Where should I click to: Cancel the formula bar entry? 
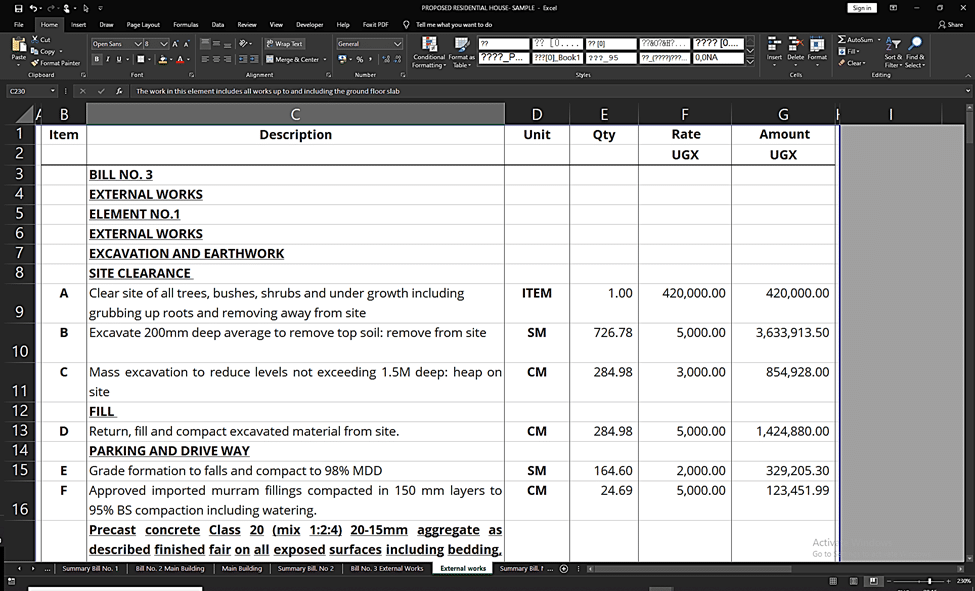[82, 91]
